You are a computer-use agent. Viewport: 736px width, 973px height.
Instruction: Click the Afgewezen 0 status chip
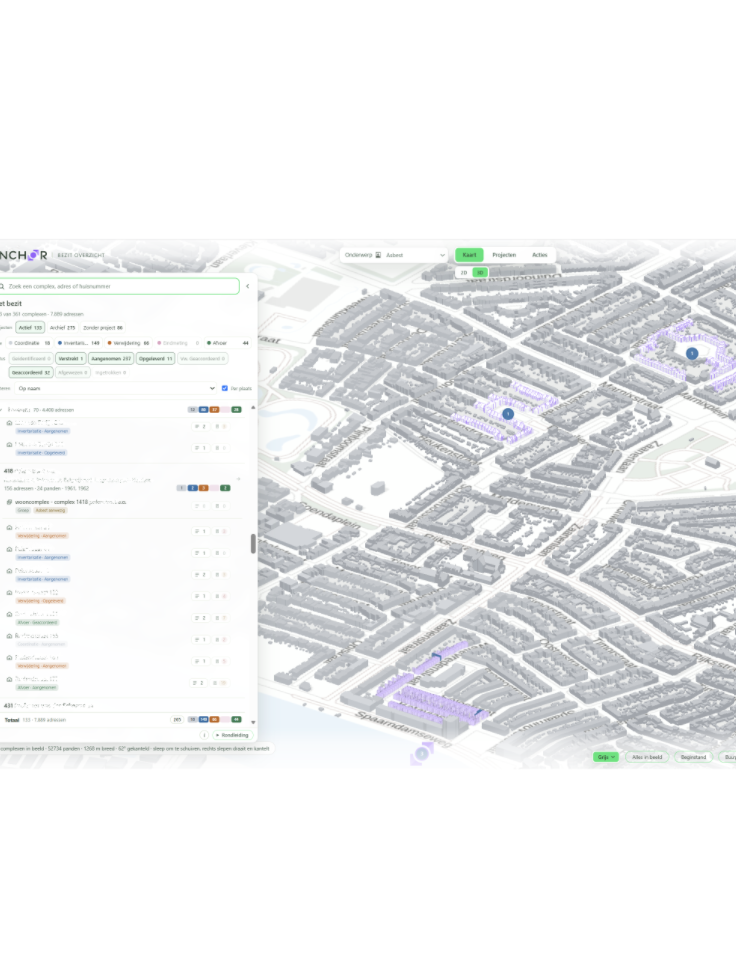tap(73, 372)
